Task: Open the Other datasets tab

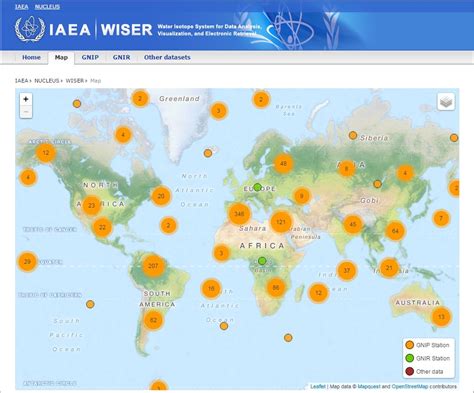Action: (x=167, y=57)
